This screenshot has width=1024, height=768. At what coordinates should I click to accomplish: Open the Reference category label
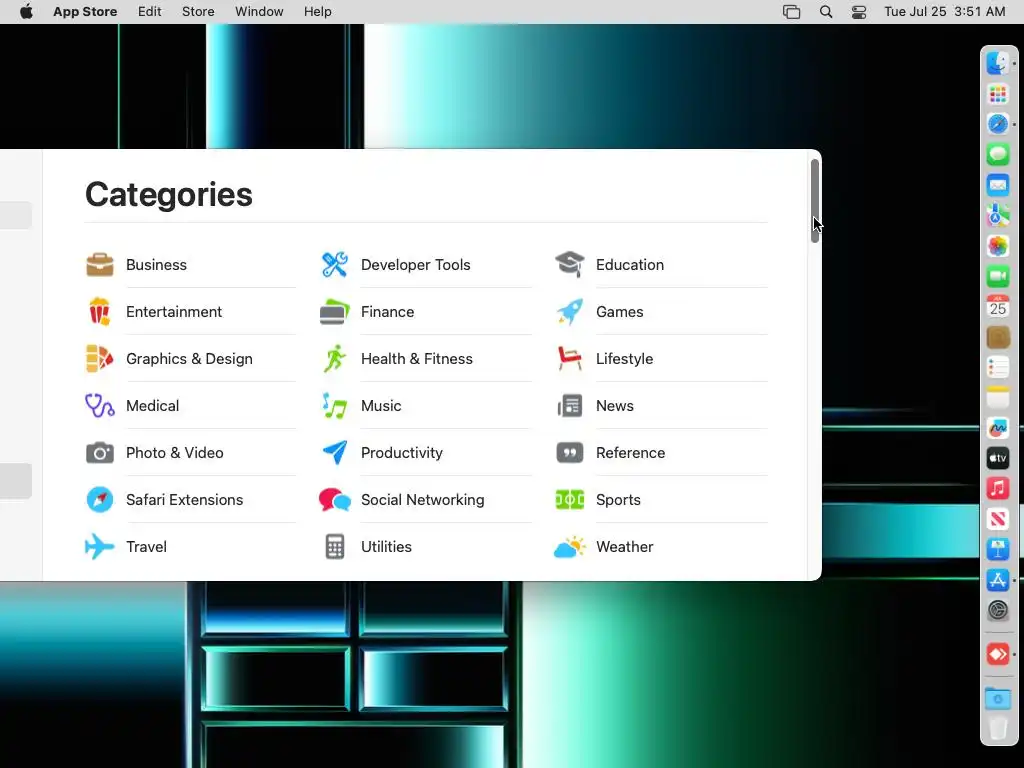click(630, 453)
